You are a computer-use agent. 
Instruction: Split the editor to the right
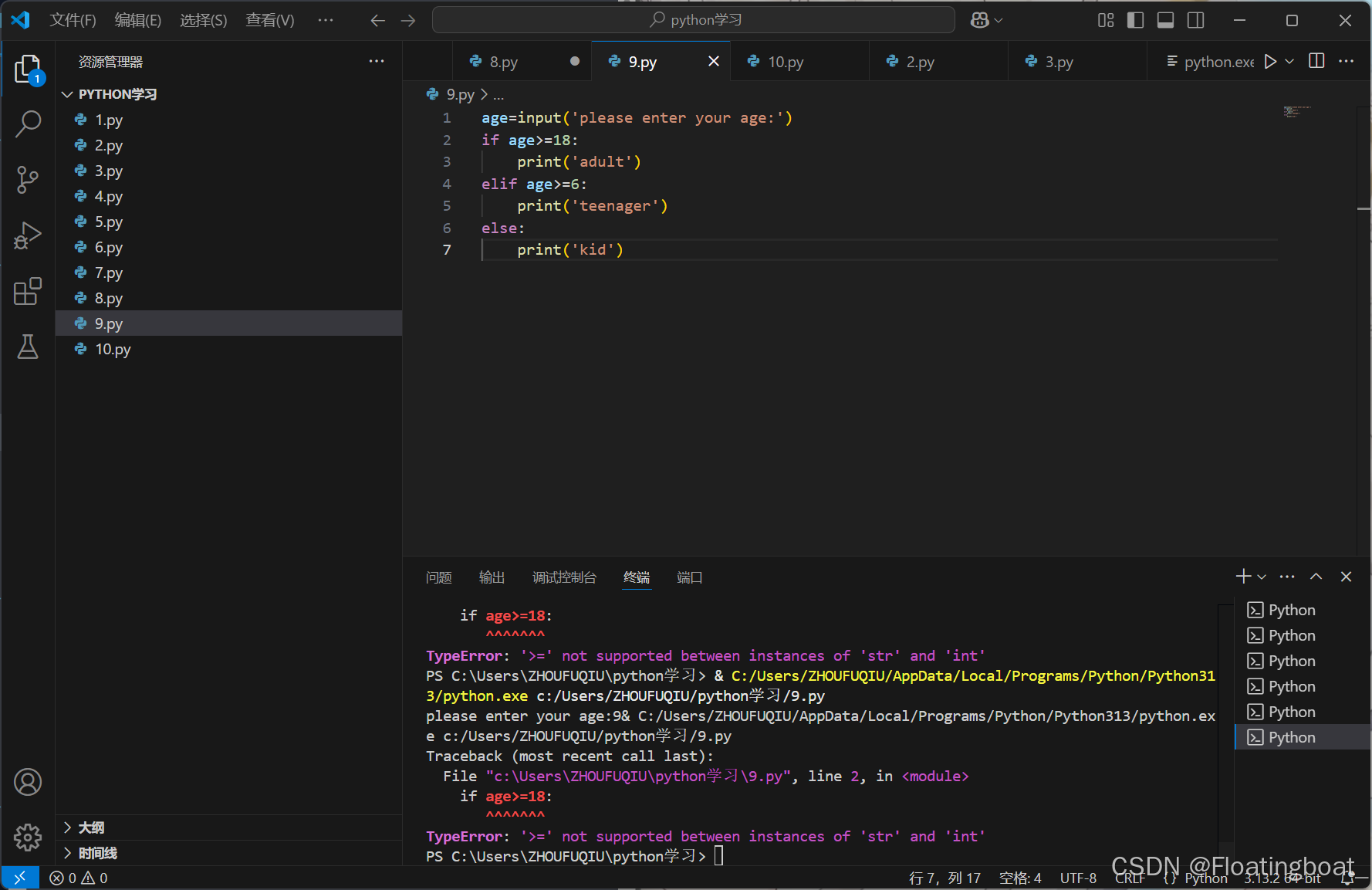(x=1317, y=61)
